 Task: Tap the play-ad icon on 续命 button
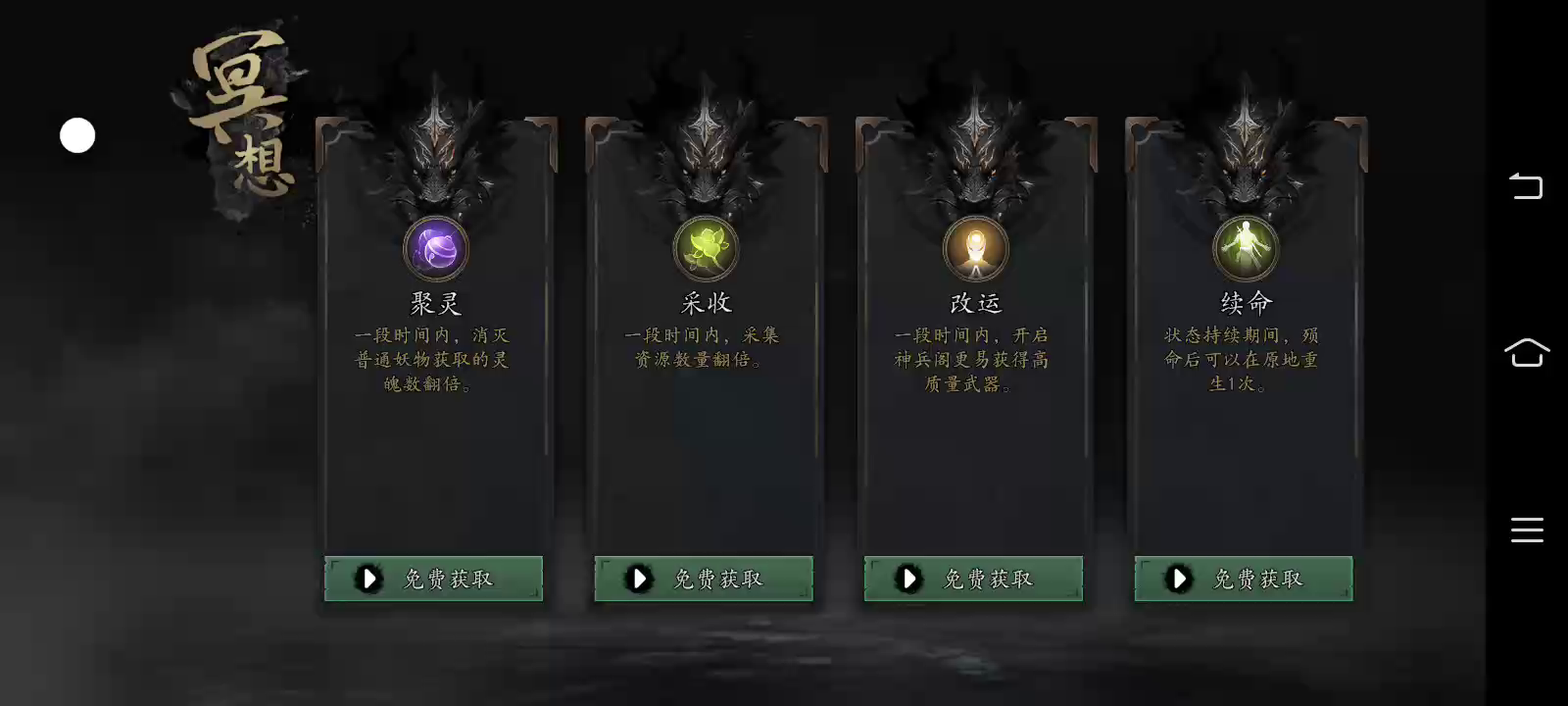[x=1179, y=579]
